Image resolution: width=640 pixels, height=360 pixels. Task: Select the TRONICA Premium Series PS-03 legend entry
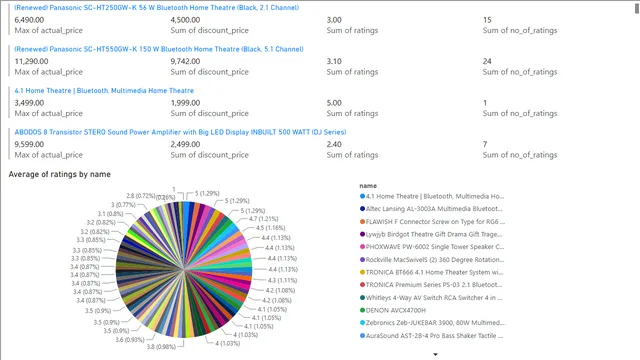pos(431,285)
